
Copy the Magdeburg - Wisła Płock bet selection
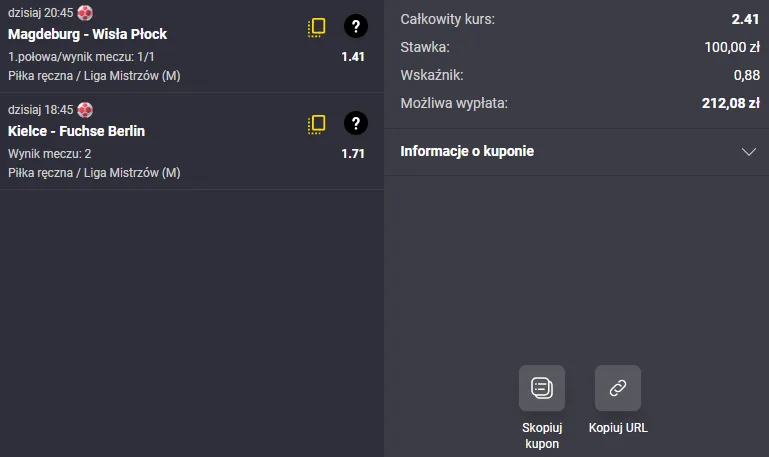click(317, 27)
